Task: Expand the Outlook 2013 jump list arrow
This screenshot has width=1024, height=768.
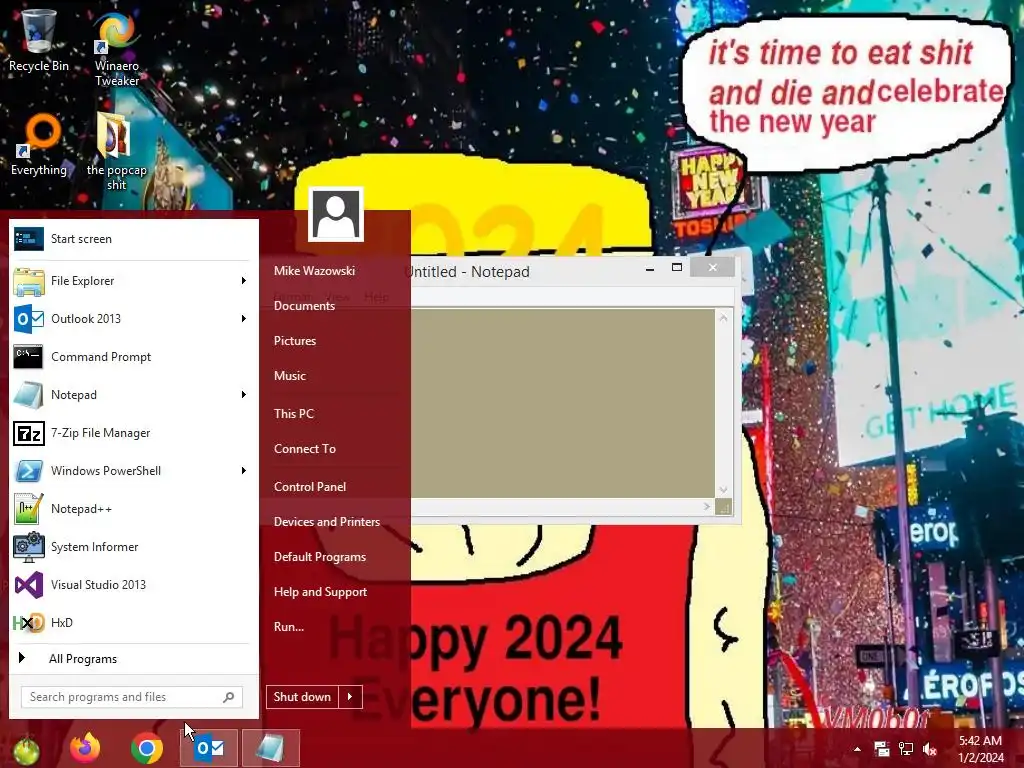Action: point(244,319)
